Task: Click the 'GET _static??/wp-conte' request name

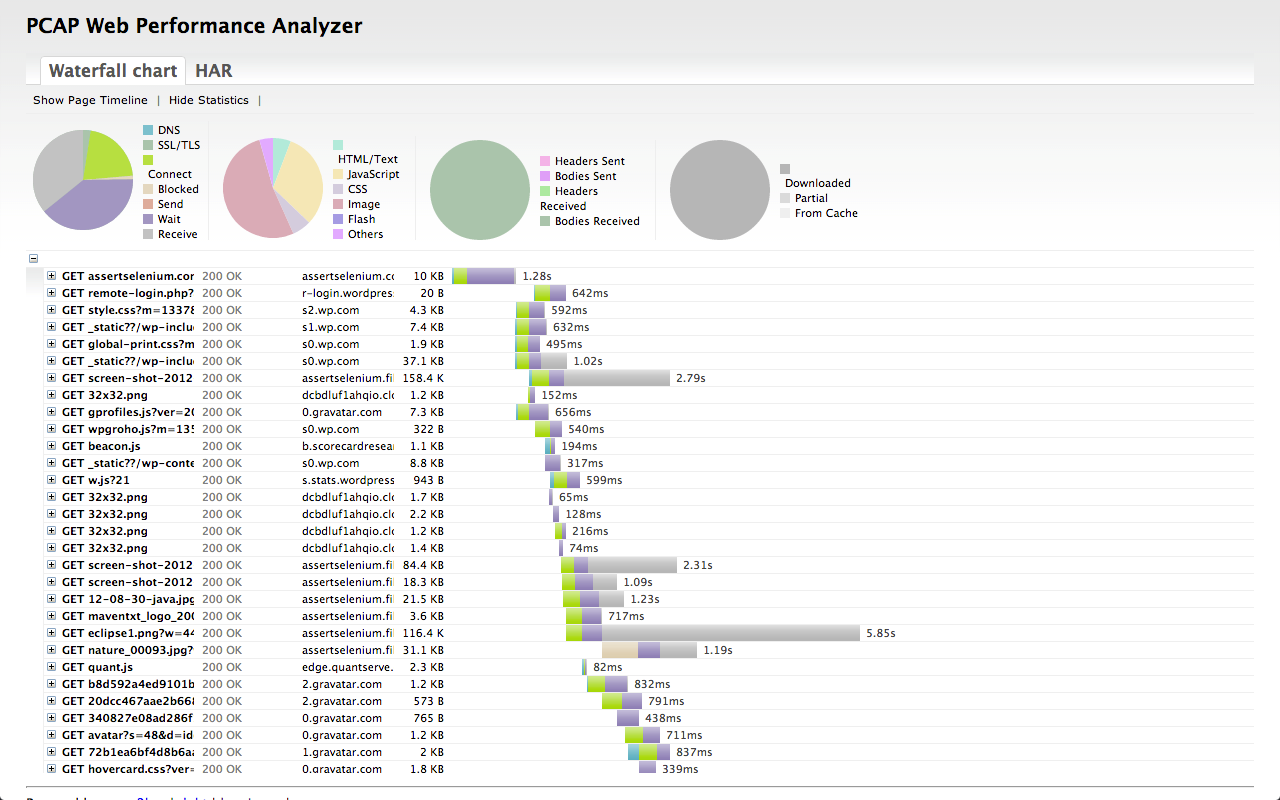Action: 128,463
